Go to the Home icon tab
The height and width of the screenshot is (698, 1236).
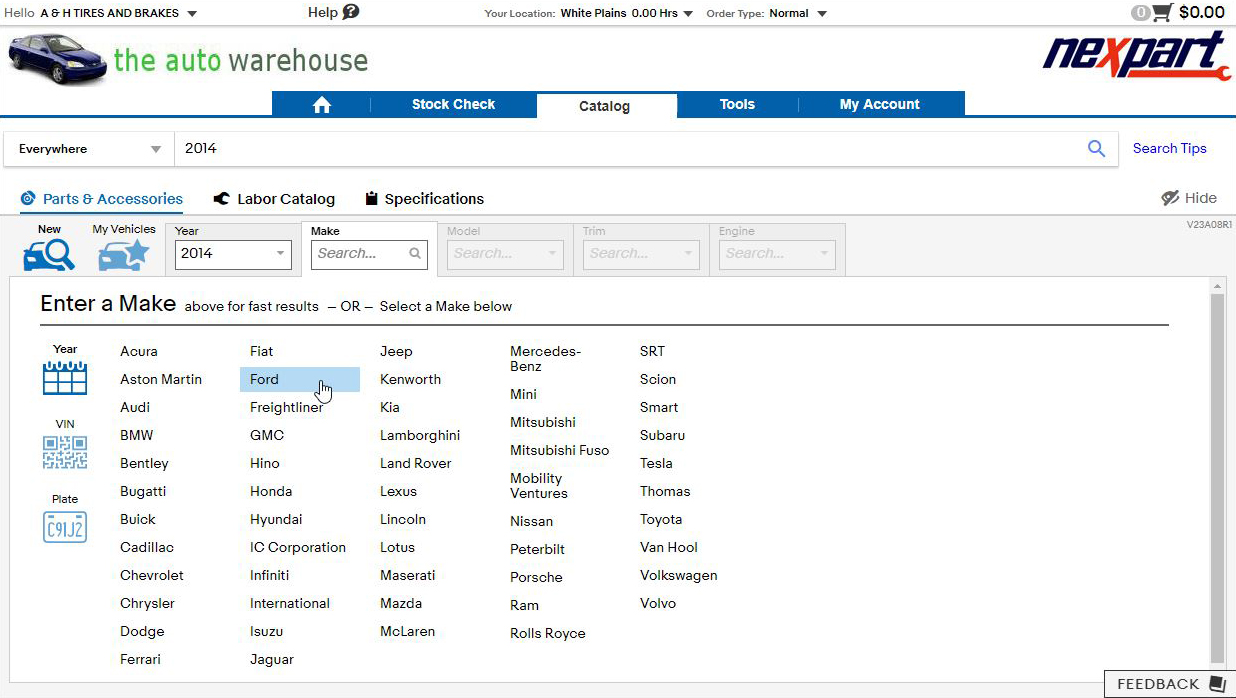(321, 105)
